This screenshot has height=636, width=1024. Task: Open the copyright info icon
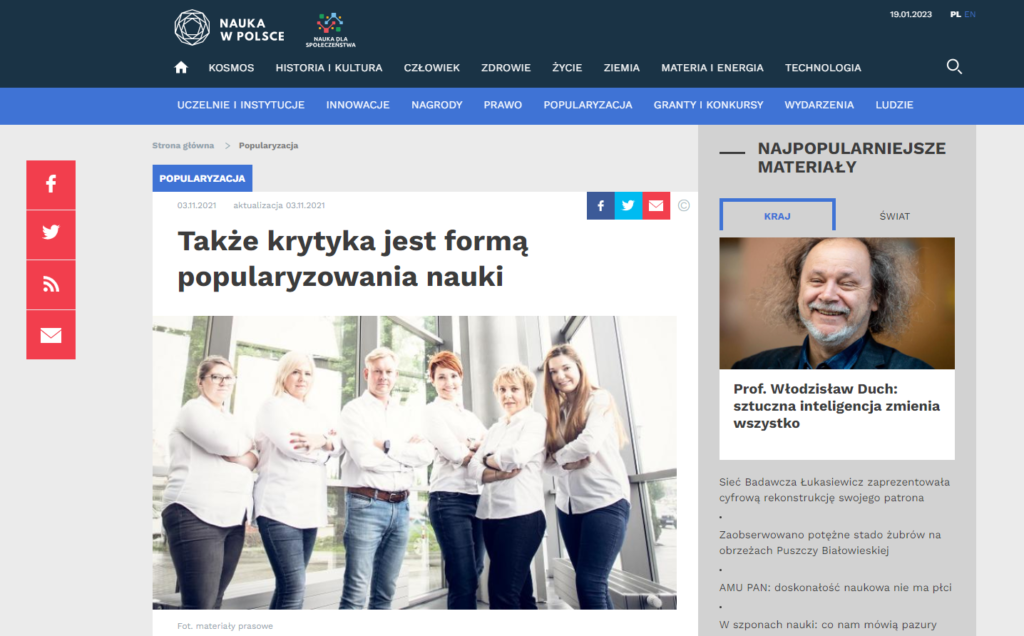tap(684, 206)
